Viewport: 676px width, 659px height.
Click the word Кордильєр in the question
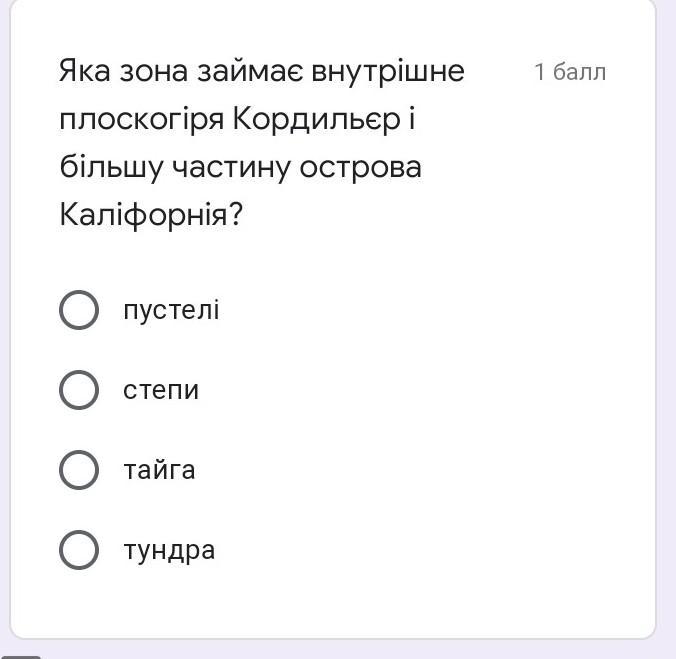(317, 118)
